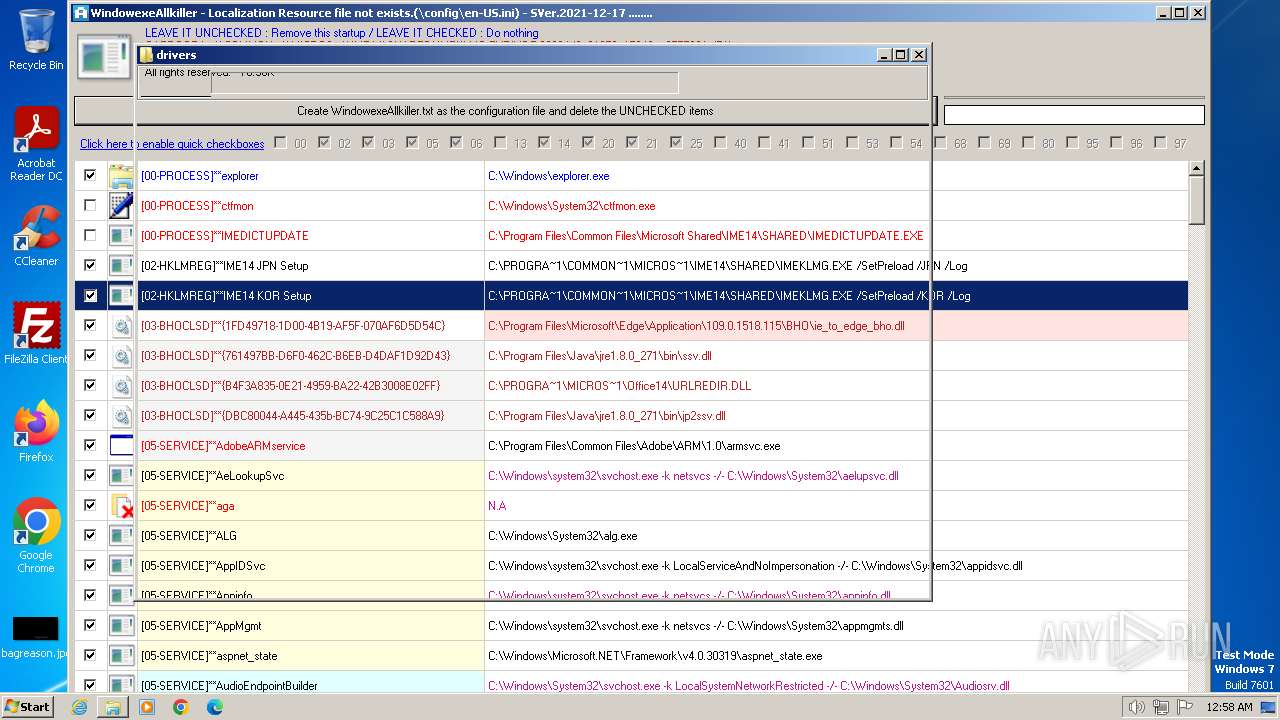1280x720 pixels.
Task: Click the empty text field beside Create button
Action: pos(1074,115)
